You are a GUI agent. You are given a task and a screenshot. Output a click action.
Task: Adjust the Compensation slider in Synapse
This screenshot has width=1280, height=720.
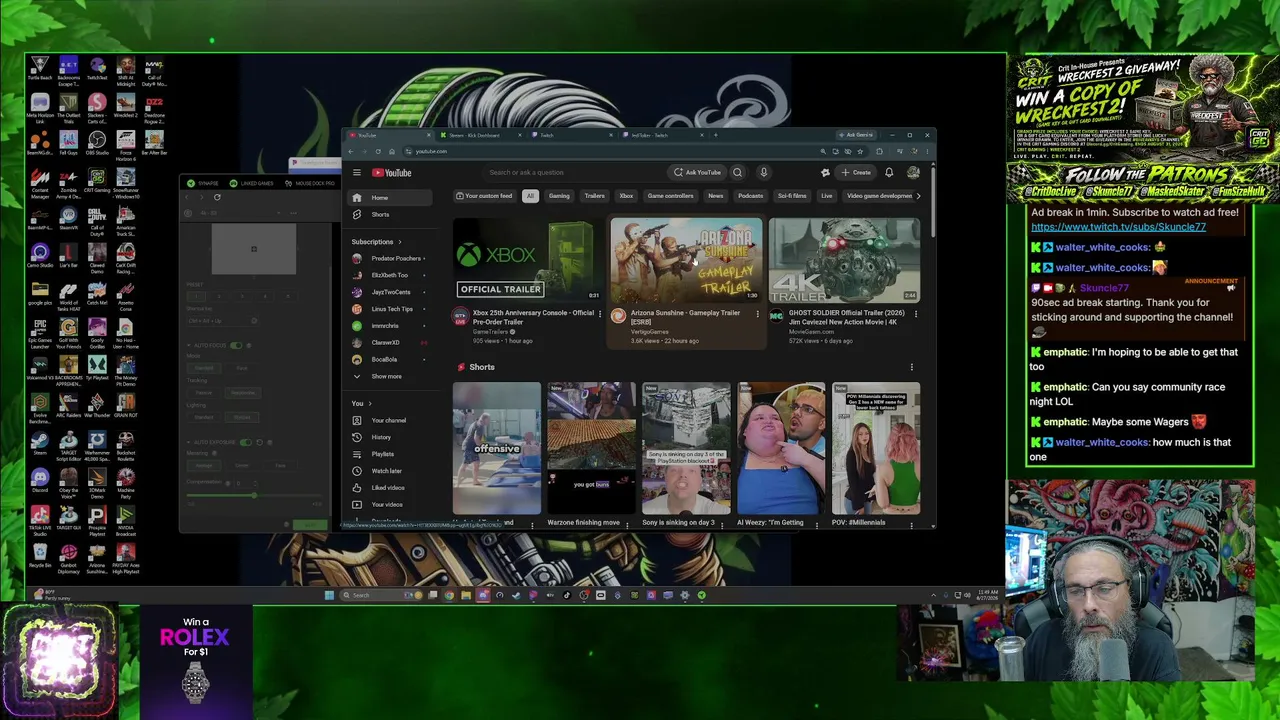254,496
